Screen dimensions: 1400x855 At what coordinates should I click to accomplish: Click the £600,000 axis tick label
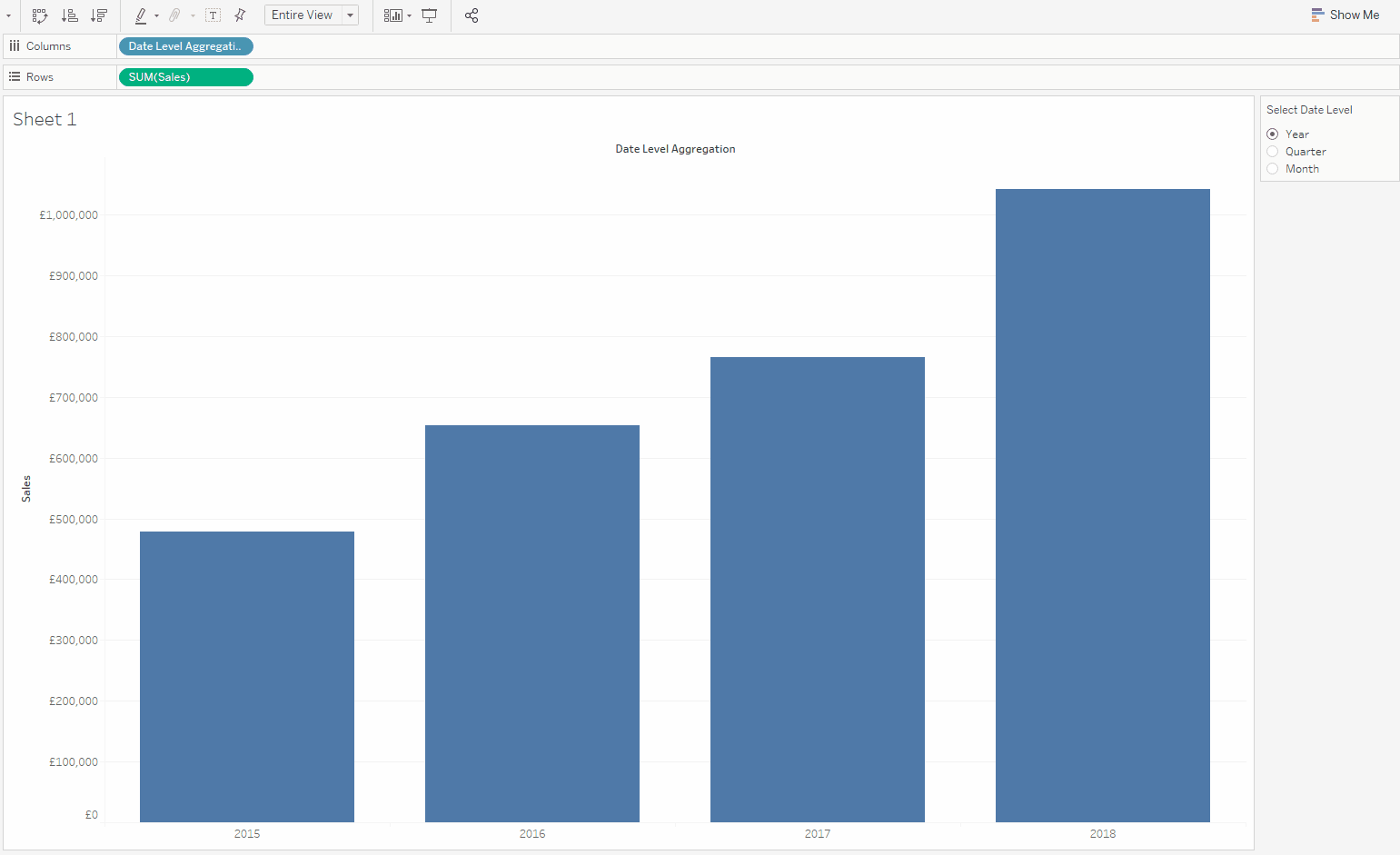74,459
